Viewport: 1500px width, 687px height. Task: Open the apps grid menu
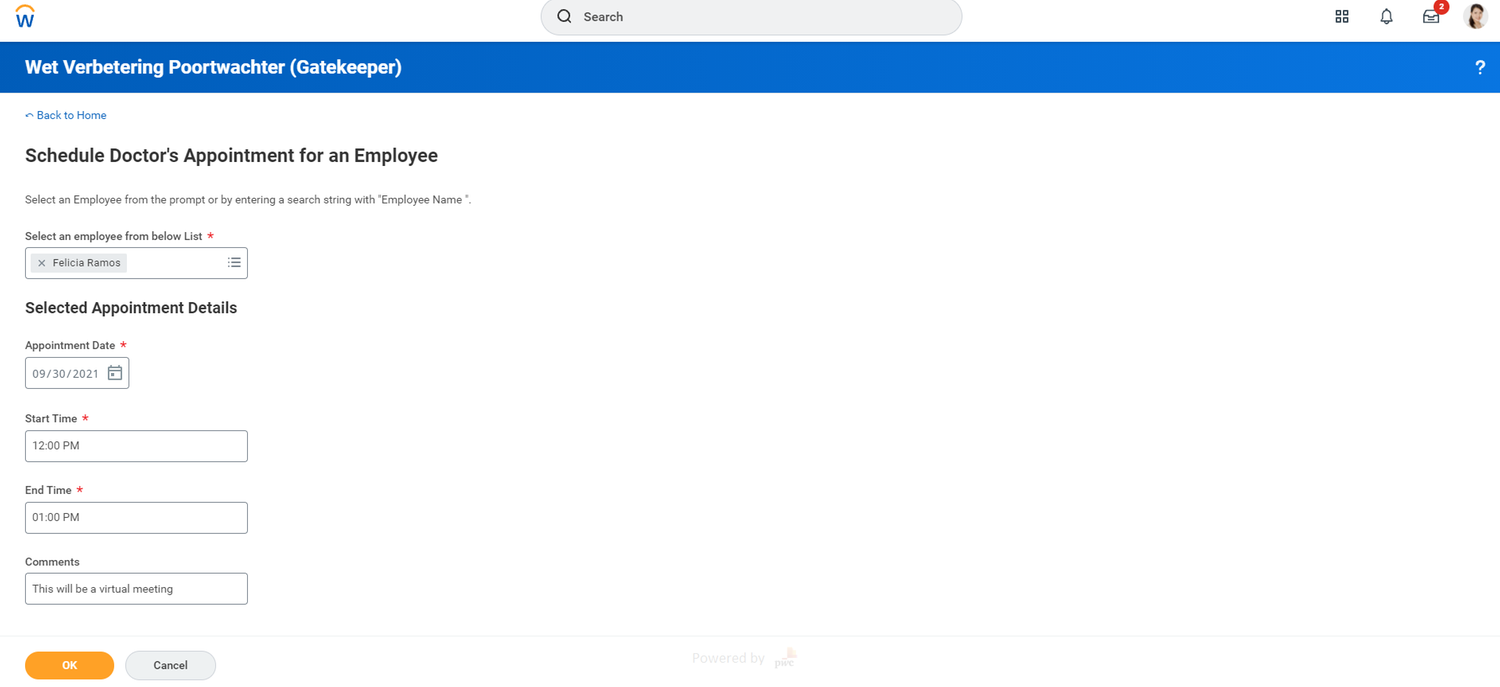pyautogui.click(x=1341, y=16)
